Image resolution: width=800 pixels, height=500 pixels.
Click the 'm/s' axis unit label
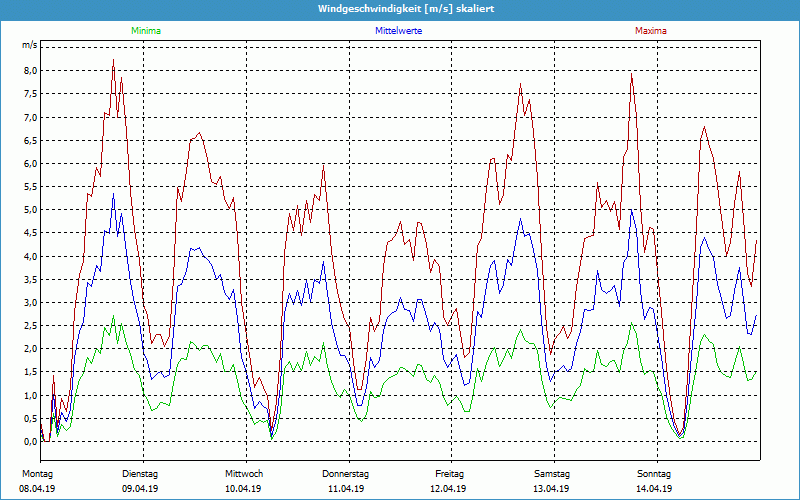pos(30,45)
